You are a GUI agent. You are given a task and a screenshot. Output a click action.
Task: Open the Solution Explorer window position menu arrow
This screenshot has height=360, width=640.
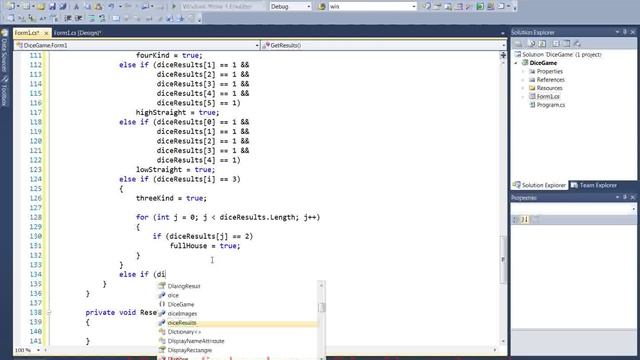[617, 32]
